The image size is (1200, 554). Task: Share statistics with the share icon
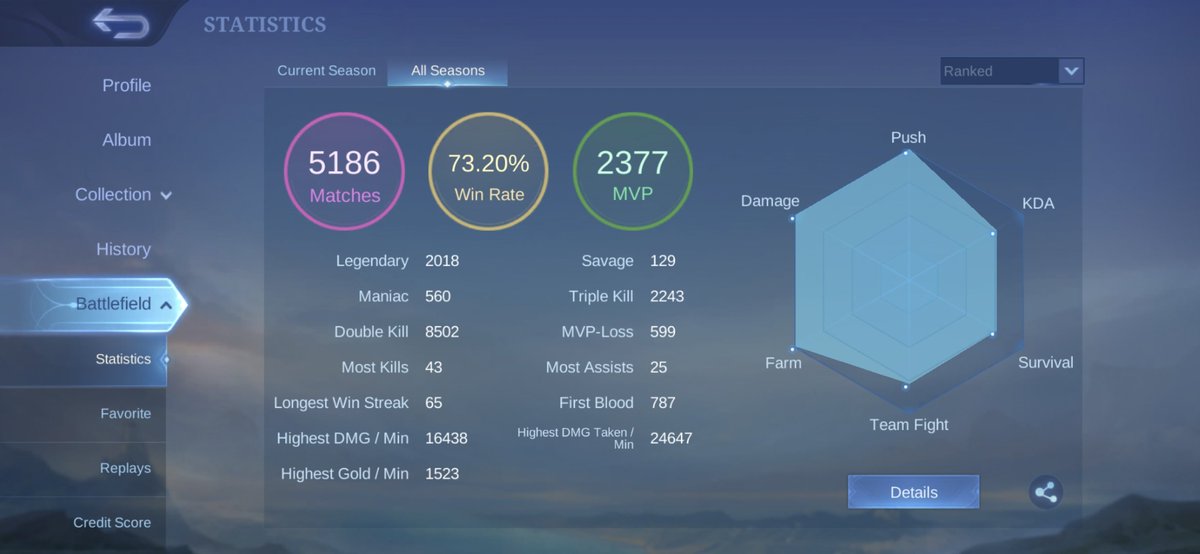pos(1045,492)
